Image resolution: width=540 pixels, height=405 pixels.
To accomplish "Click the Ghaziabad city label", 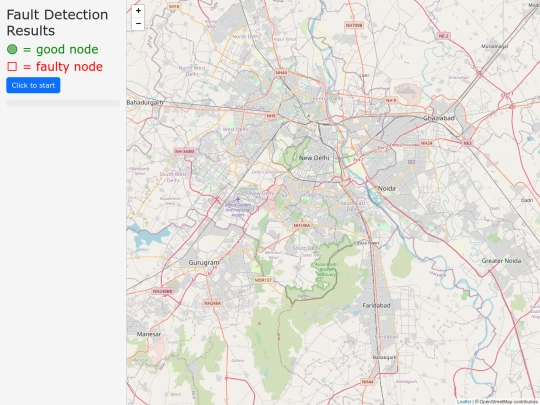I will [438, 118].
